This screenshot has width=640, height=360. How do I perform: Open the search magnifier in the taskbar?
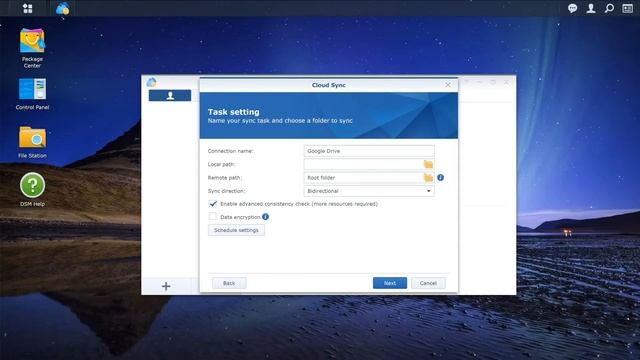pyautogui.click(x=609, y=8)
